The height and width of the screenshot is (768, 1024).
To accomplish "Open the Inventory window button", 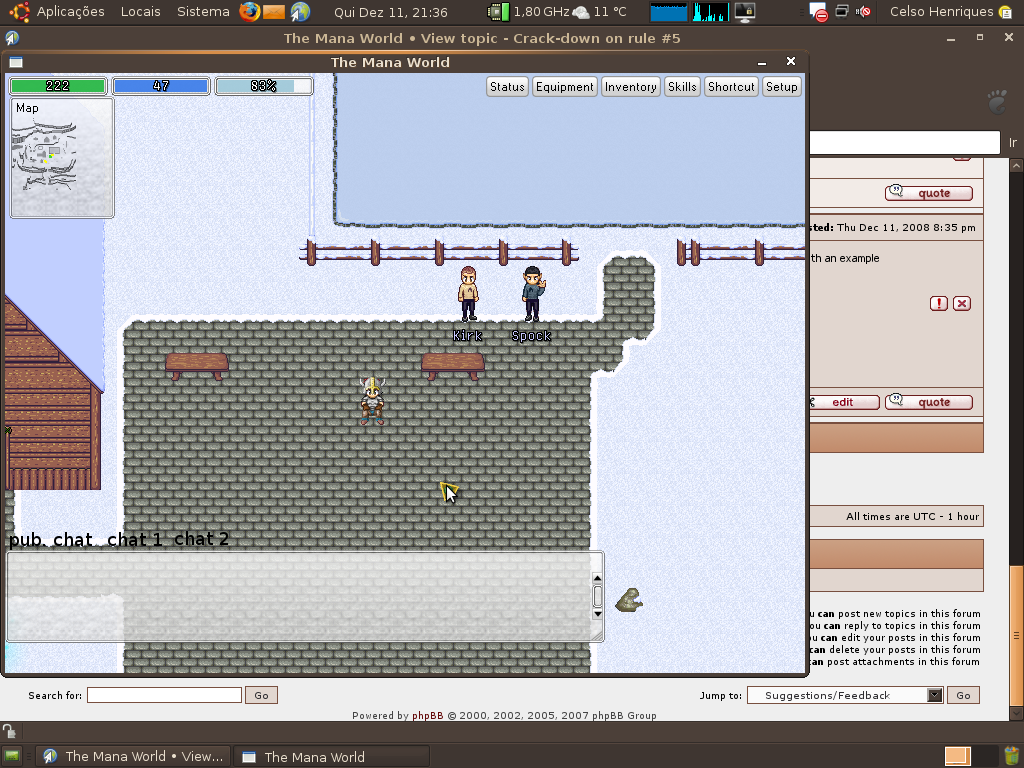I will tap(631, 87).
